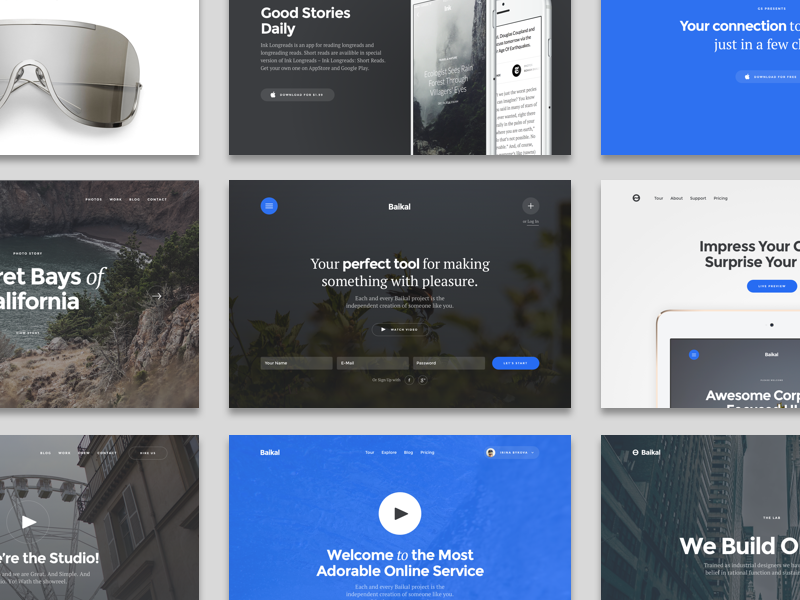800x600 pixels.
Task: Click the round logo icon left of Tour, About
Action: (x=636, y=198)
